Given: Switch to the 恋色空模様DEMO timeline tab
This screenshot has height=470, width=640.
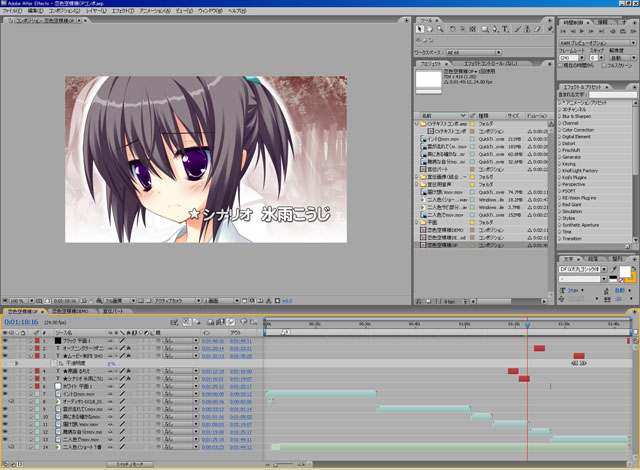Looking at the screenshot, I should pyautogui.click(x=70, y=311).
